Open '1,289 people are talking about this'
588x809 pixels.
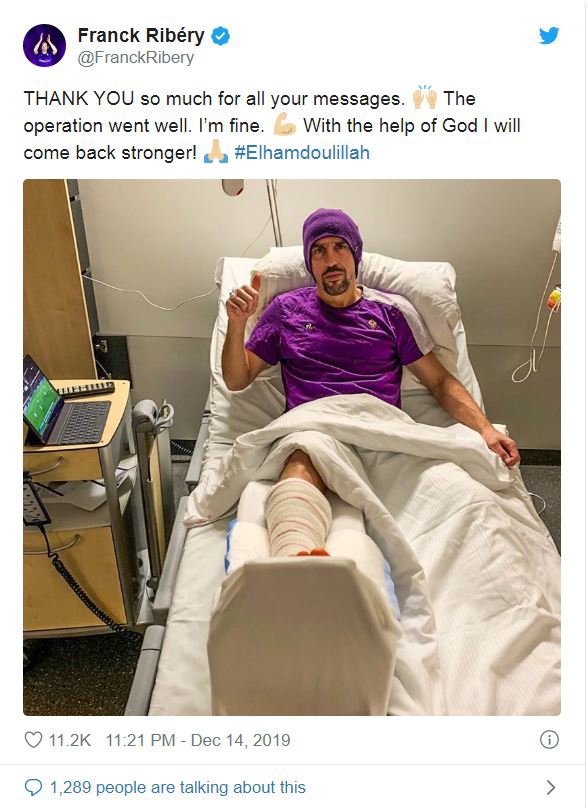[x=177, y=787]
